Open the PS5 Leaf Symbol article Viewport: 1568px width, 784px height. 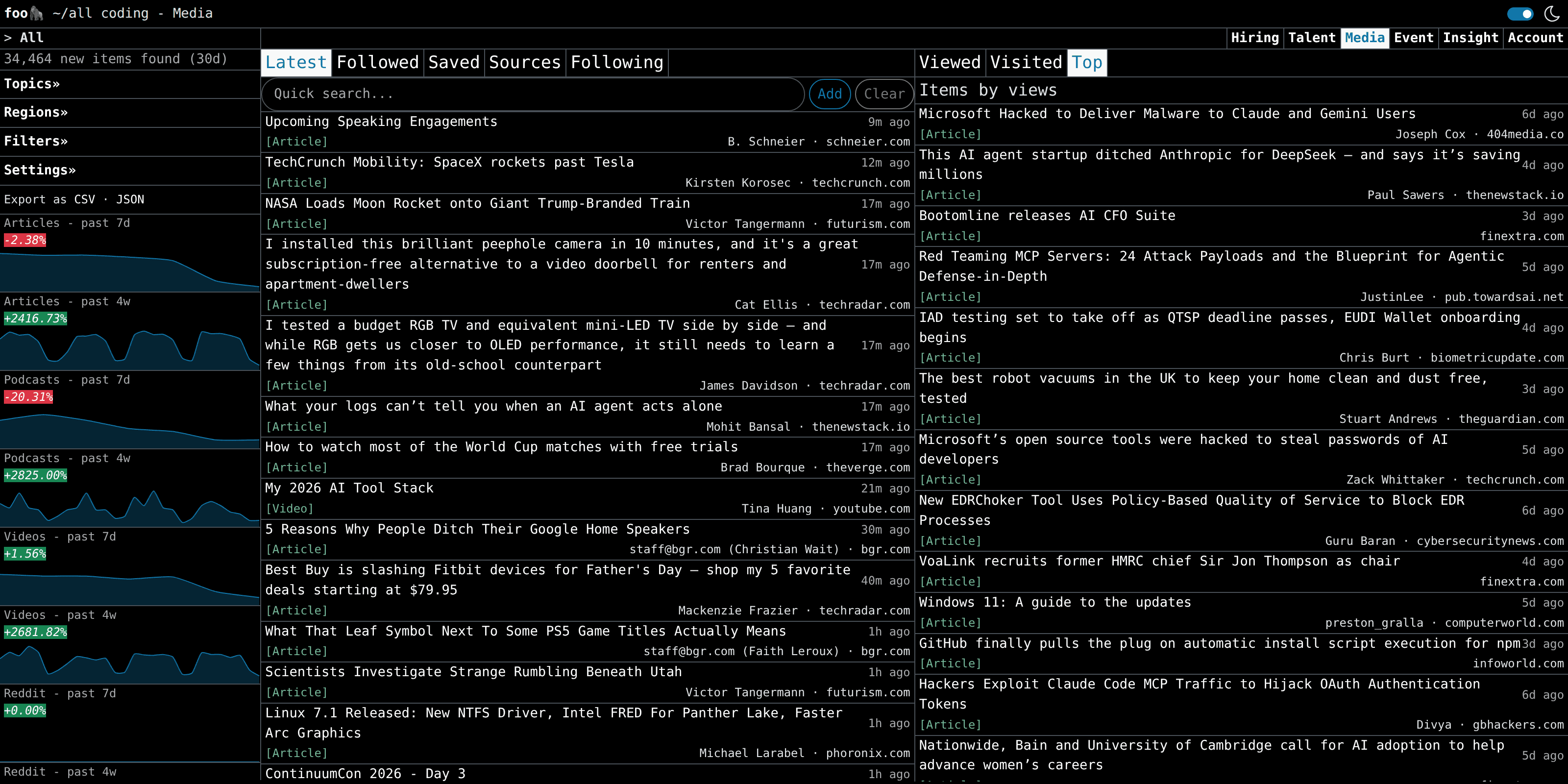(x=525, y=631)
